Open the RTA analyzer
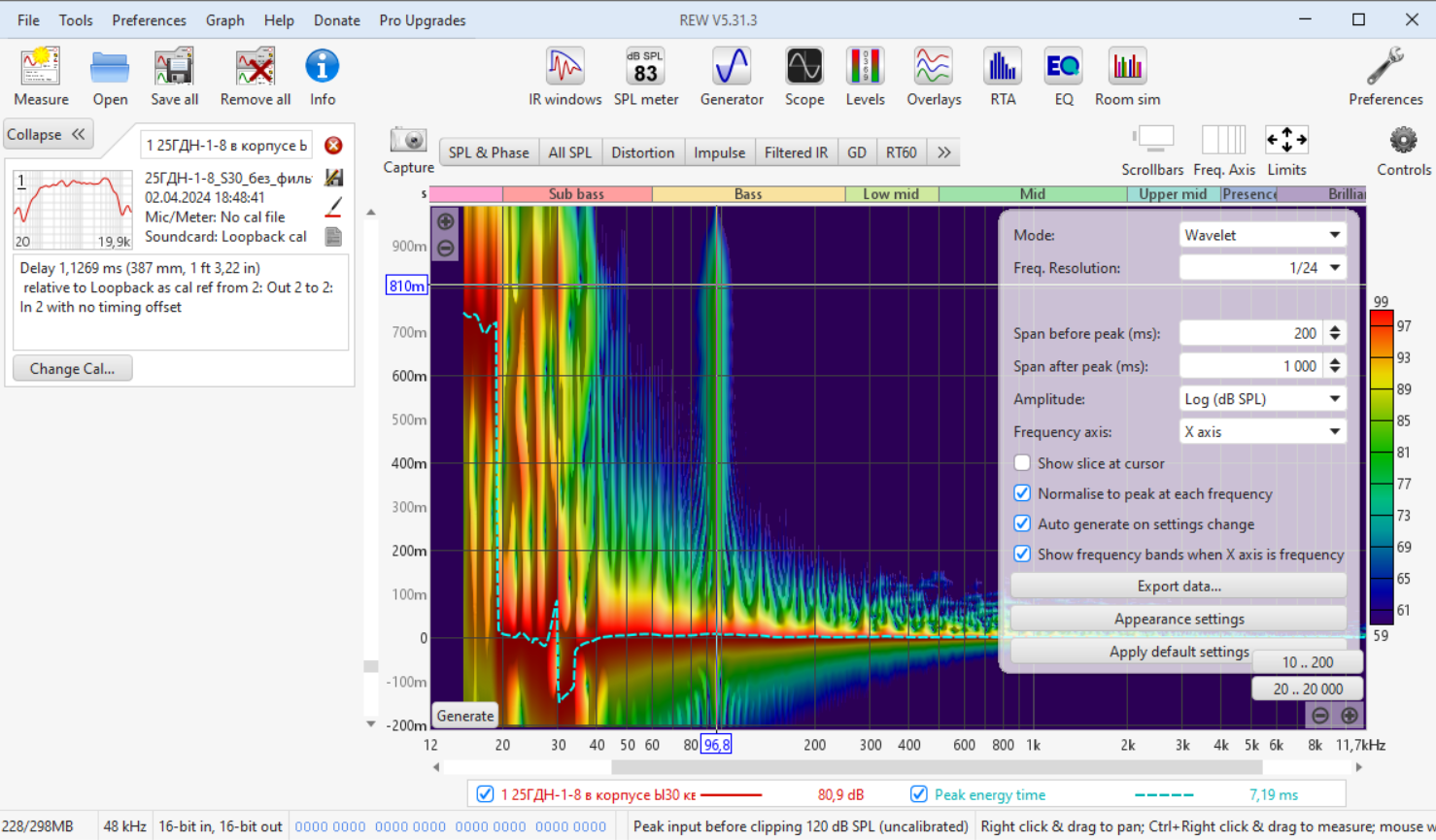This screenshot has width=1436, height=840. (1003, 66)
